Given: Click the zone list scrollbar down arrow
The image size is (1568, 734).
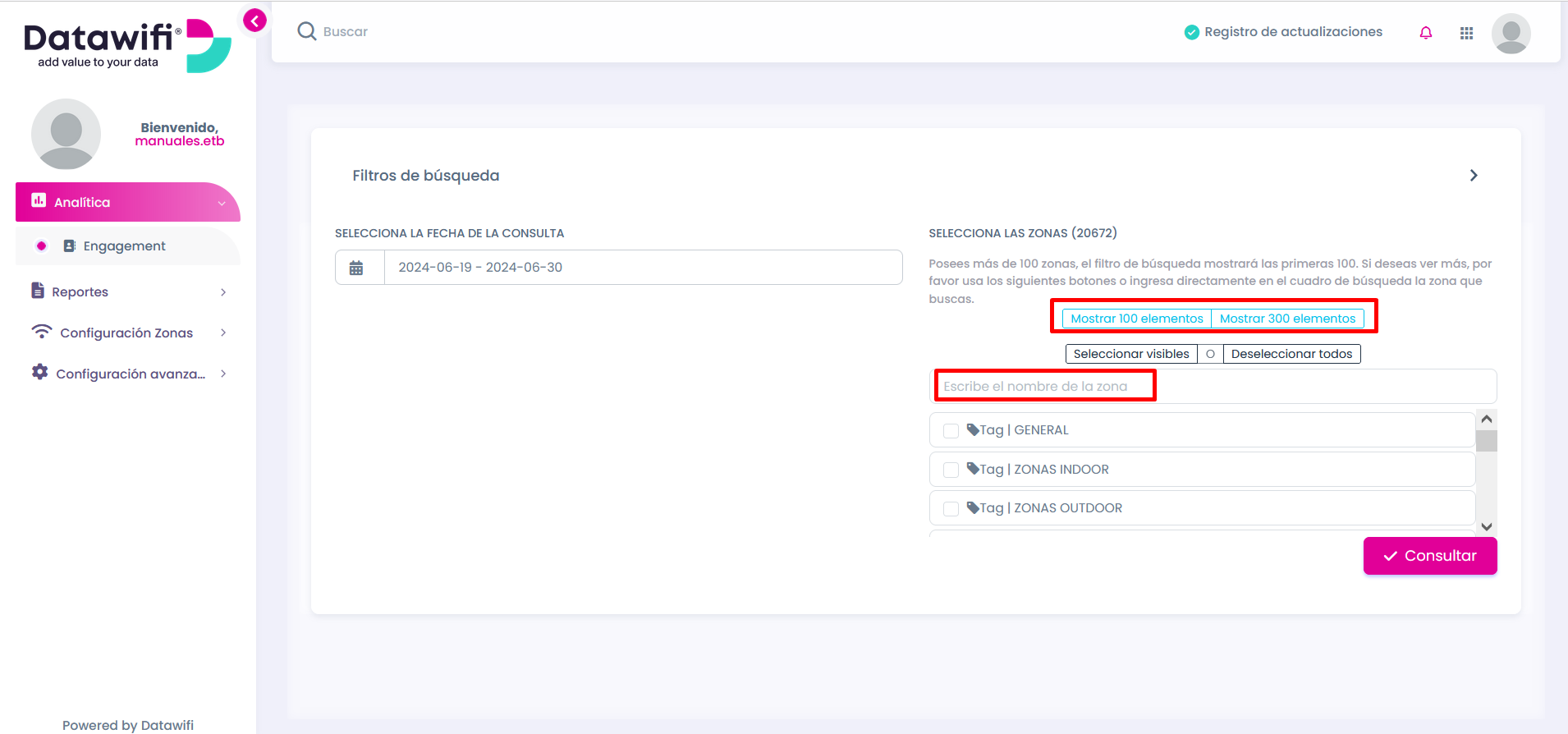Looking at the screenshot, I should point(1486,526).
